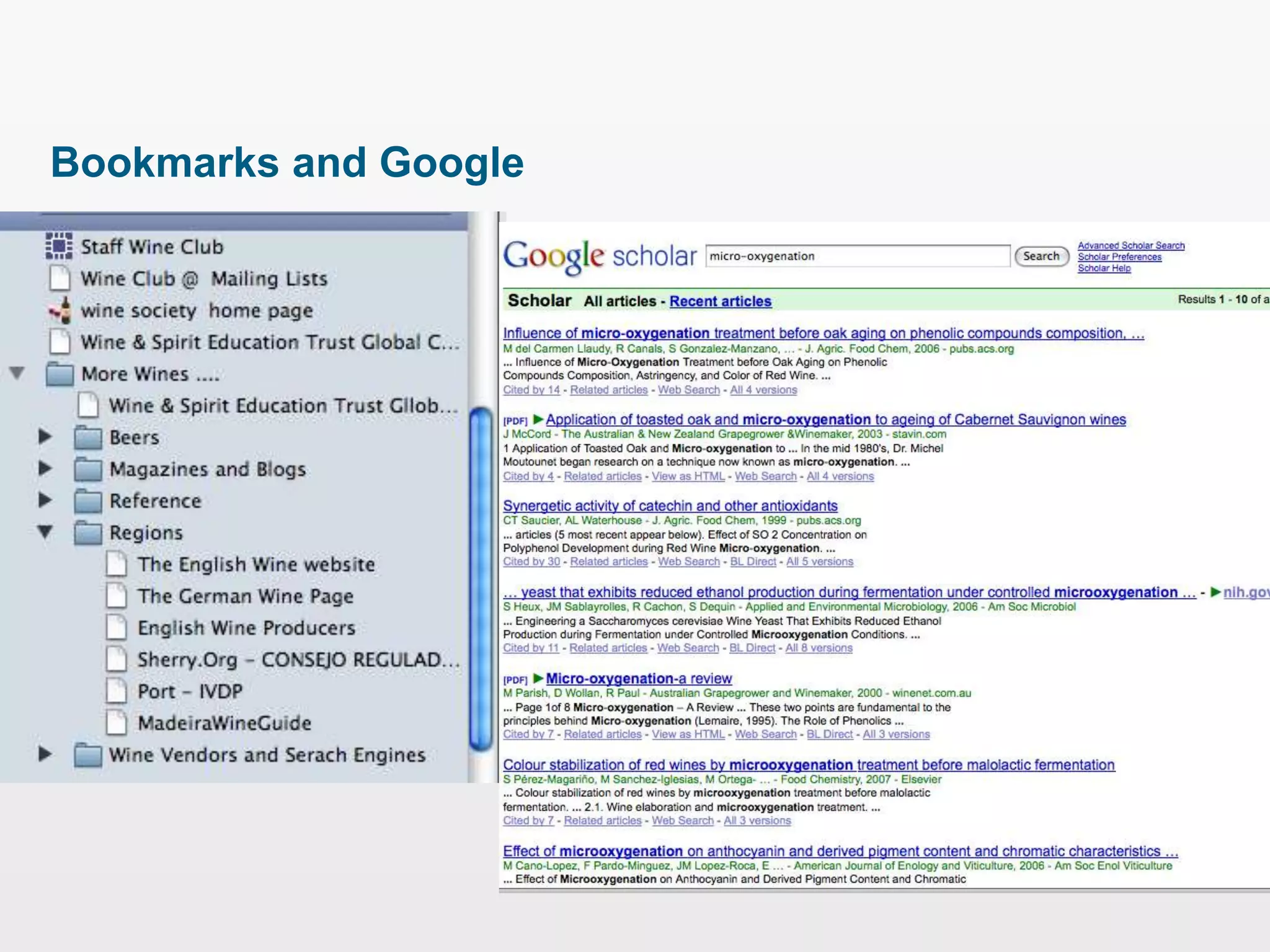
Task: Select the Staff Wine Club bookmark label
Action: 152,247
